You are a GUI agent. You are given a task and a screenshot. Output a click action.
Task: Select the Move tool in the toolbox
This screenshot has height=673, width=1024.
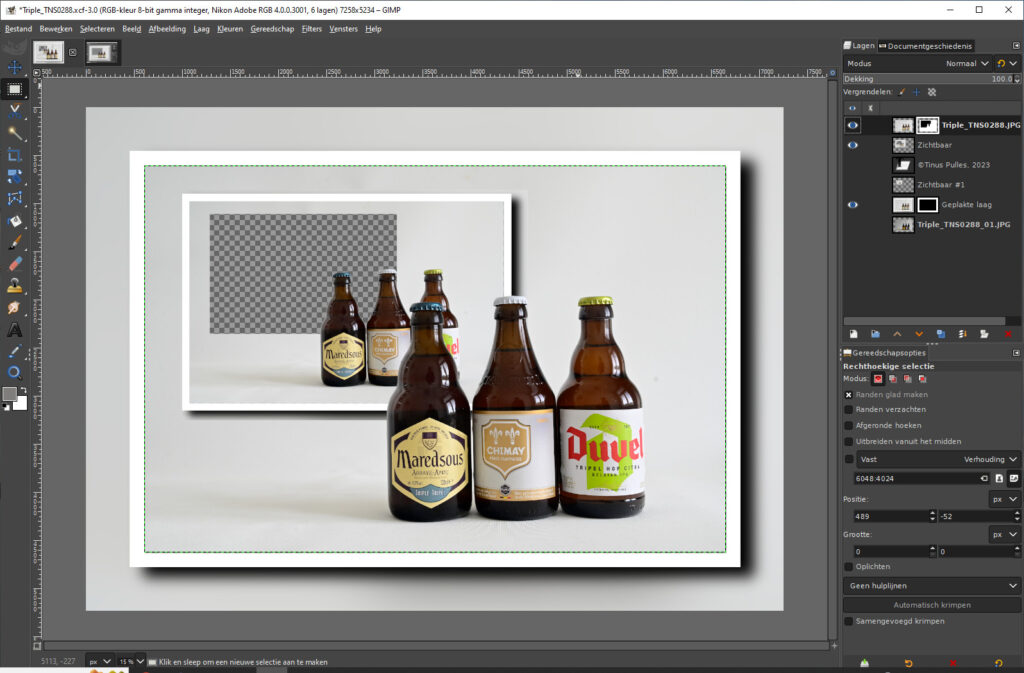14,67
